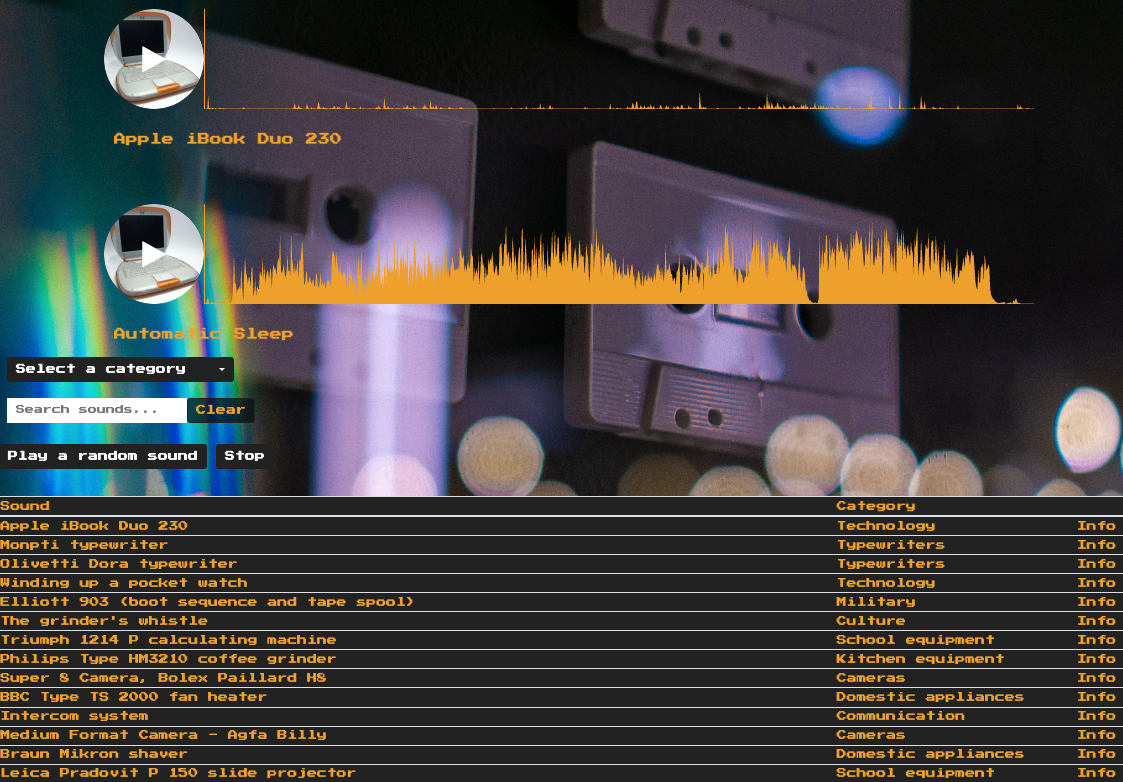Select Winding up a pocket watch

click(124, 583)
